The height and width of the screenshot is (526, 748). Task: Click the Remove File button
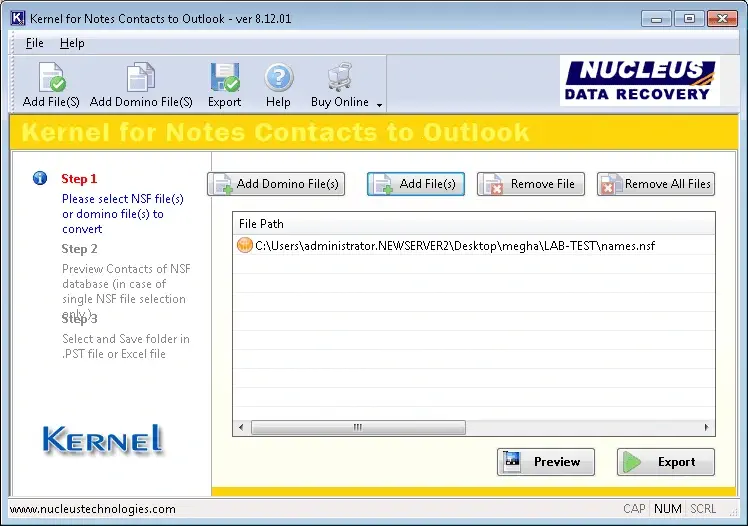tap(530, 184)
